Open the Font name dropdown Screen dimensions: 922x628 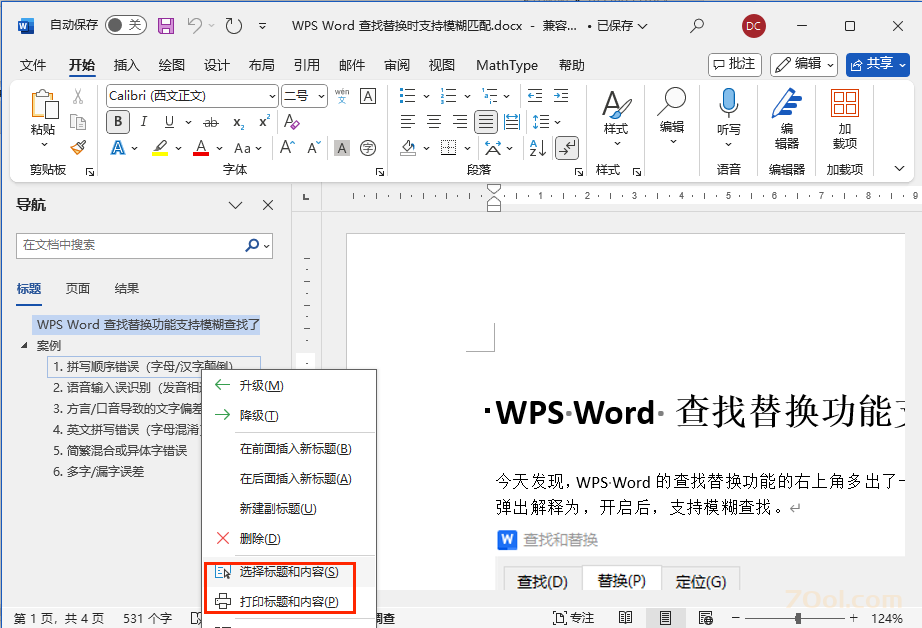coord(272,96)
